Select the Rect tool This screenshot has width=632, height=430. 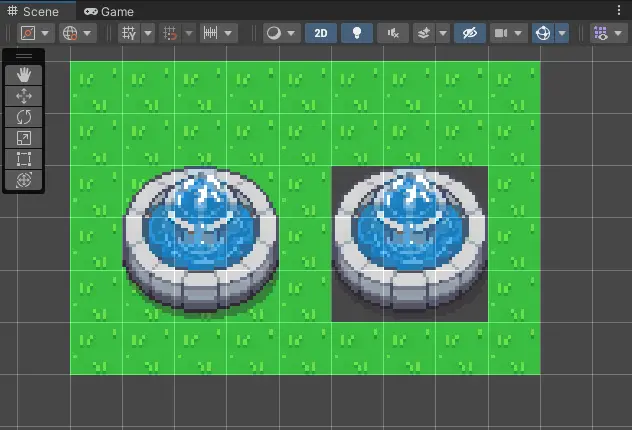pos(24,159)
